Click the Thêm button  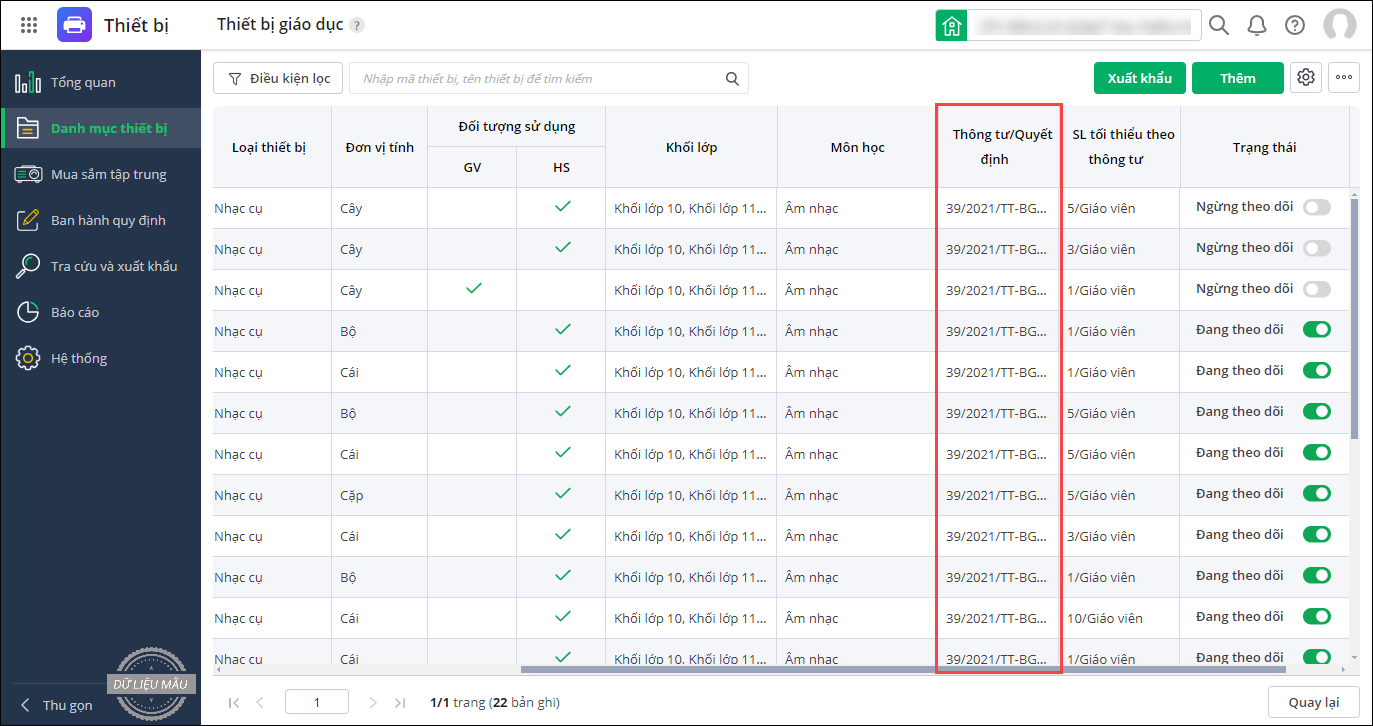(x=1237, y=78)
